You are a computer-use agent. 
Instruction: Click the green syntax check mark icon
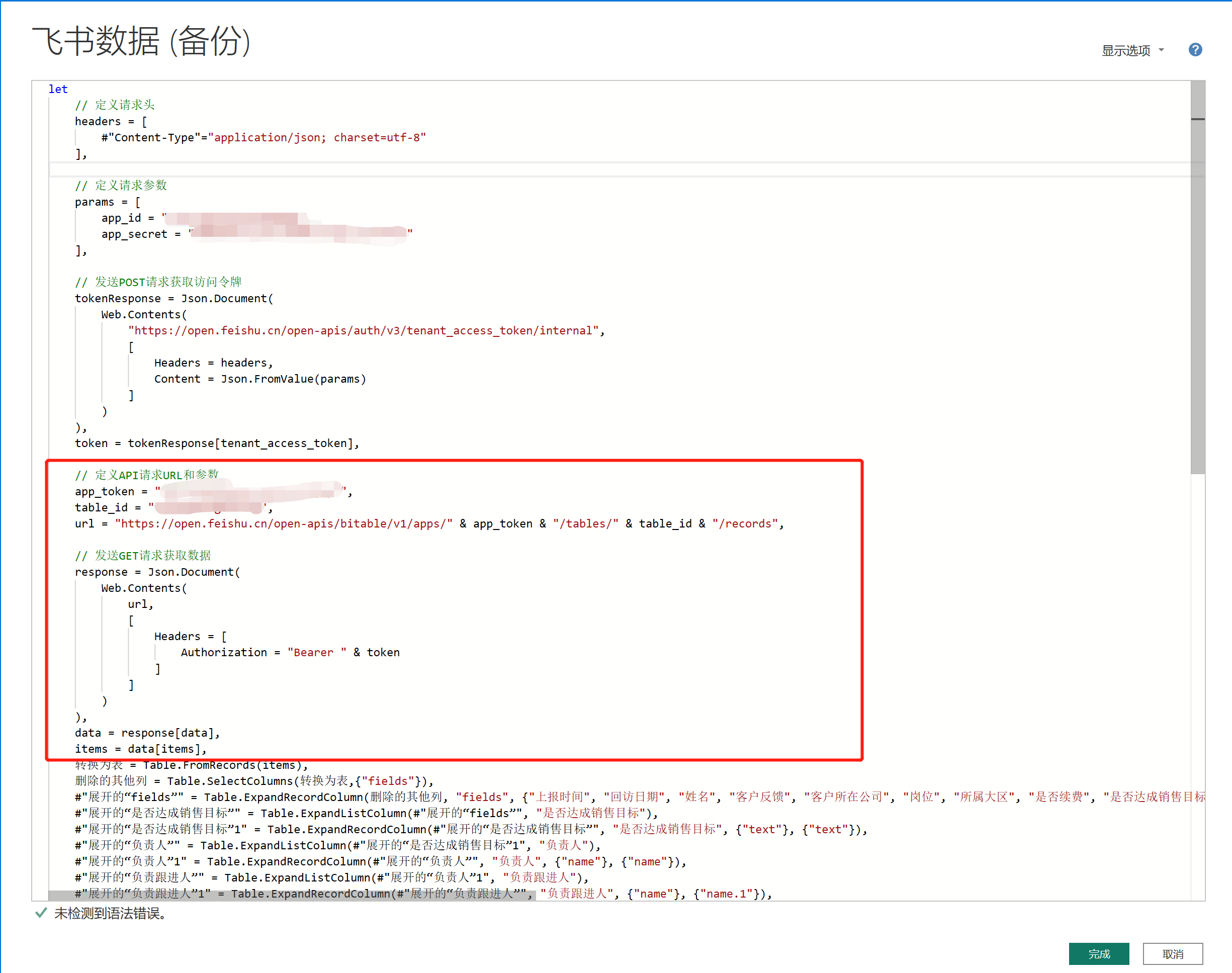pyautogui.click(x=41, y=913)
